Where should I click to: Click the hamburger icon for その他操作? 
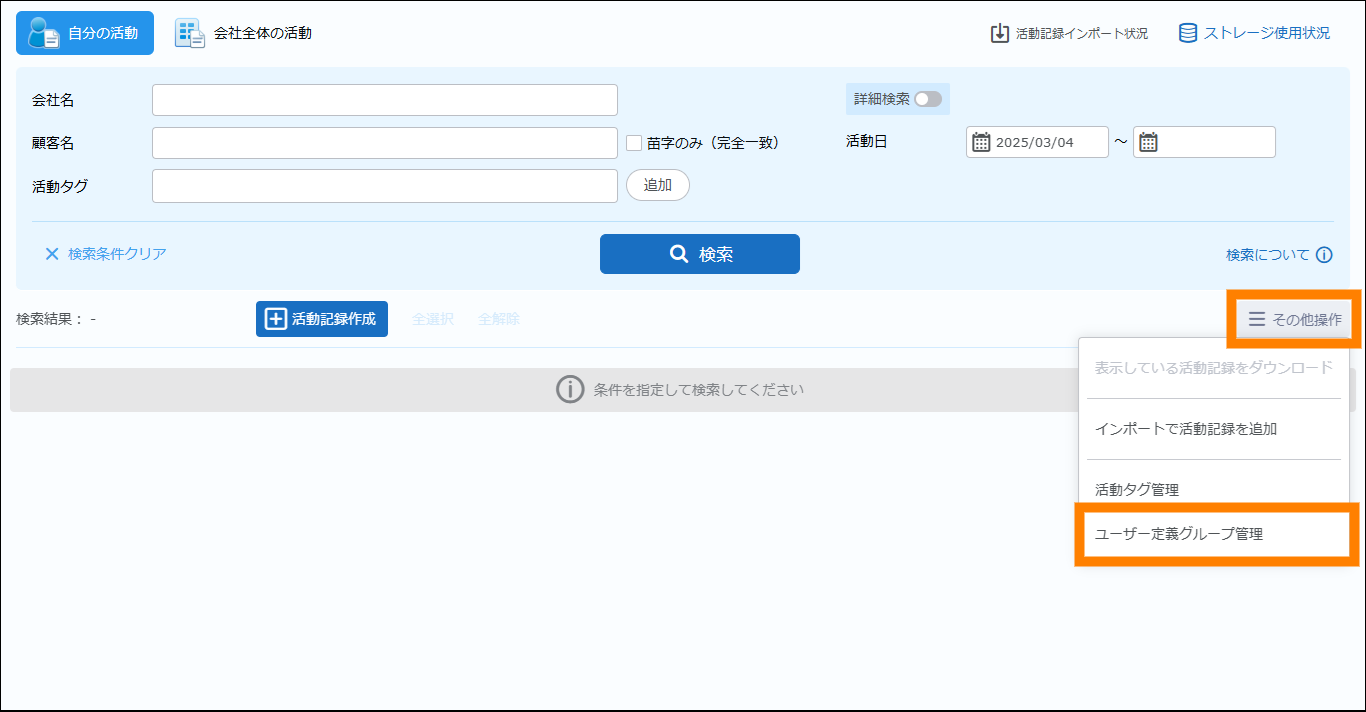click(1257, 319)
